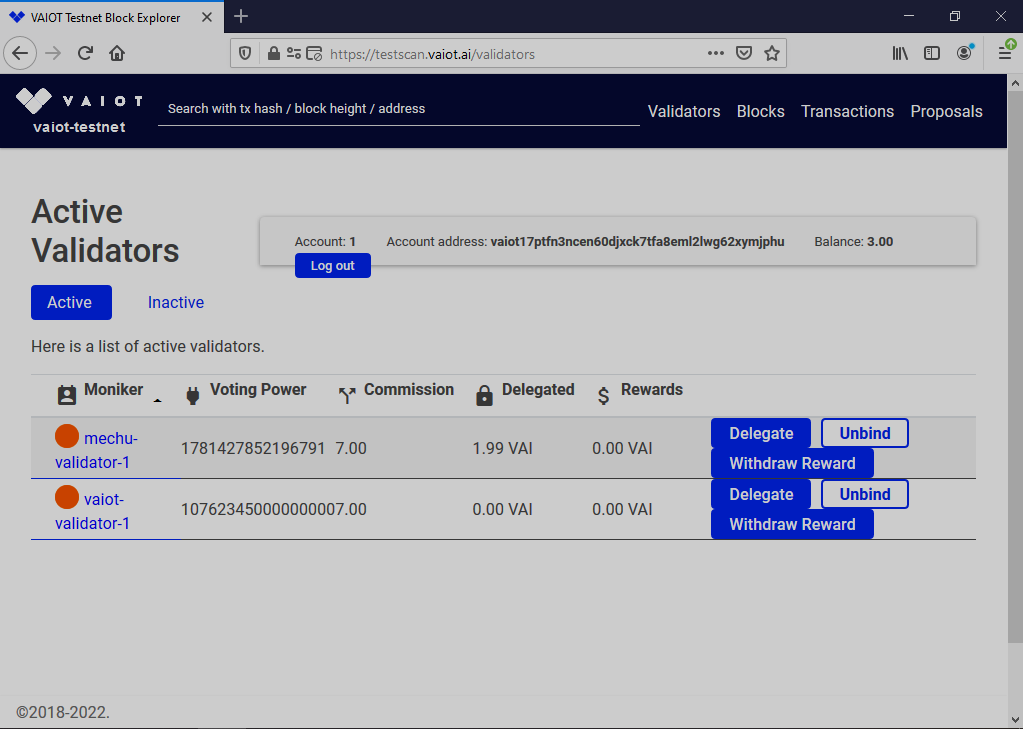Click the orange avatar of vaiot-validator-1

[67, 497]
